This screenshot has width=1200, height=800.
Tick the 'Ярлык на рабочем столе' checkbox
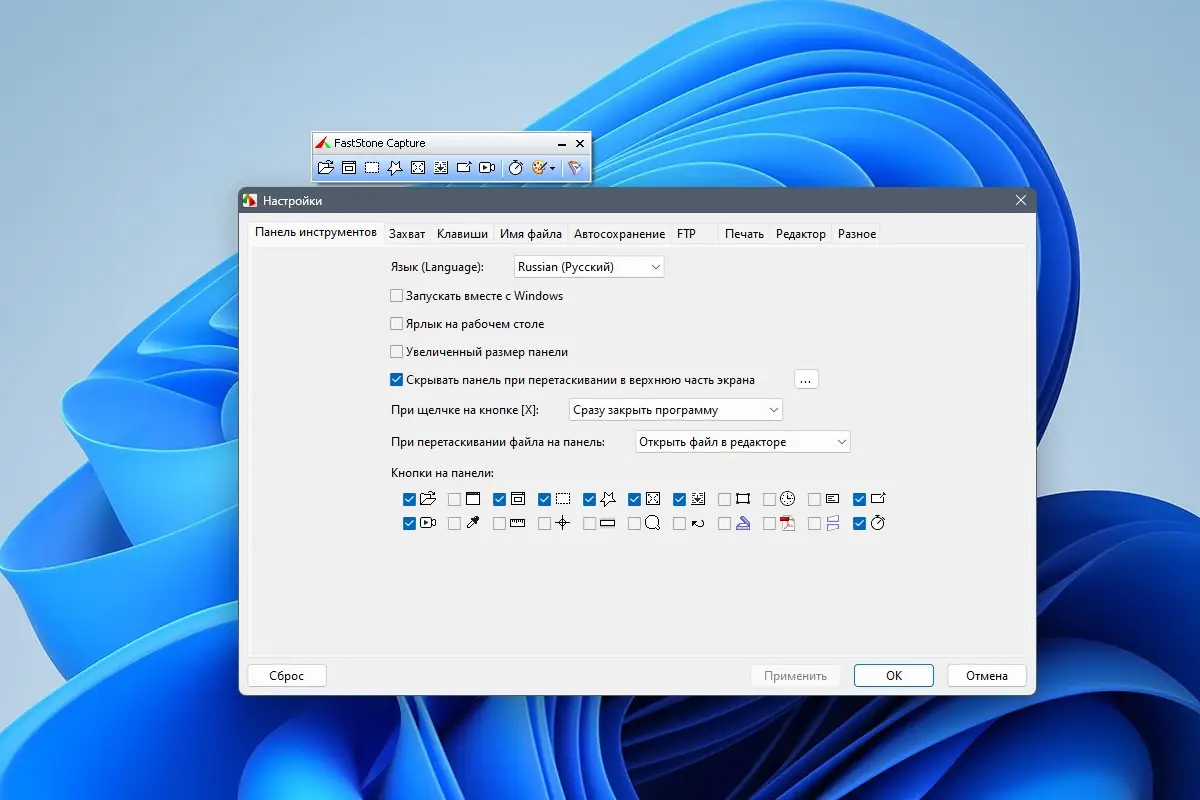[396, 324]
